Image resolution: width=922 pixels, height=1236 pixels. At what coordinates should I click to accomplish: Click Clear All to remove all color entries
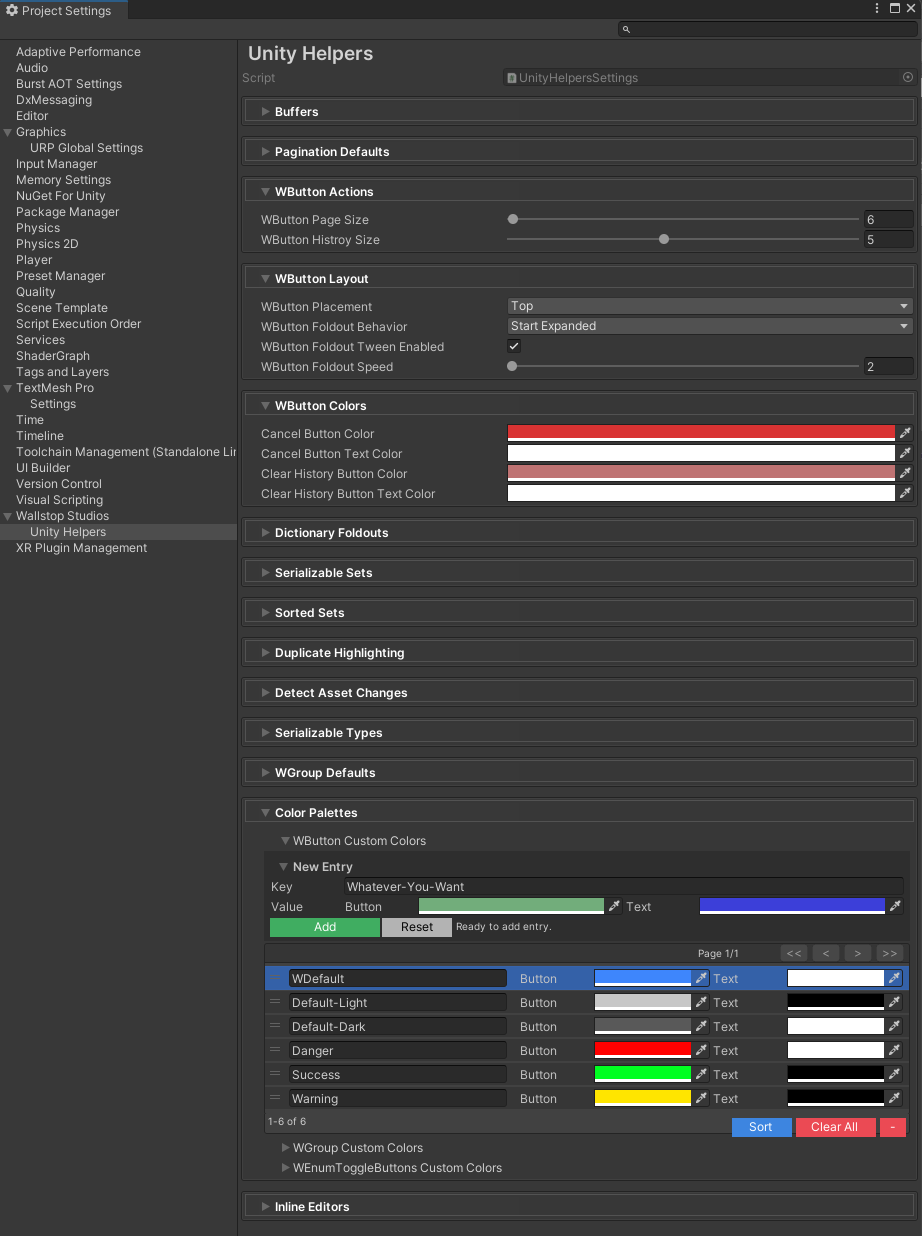point(835,1127)
